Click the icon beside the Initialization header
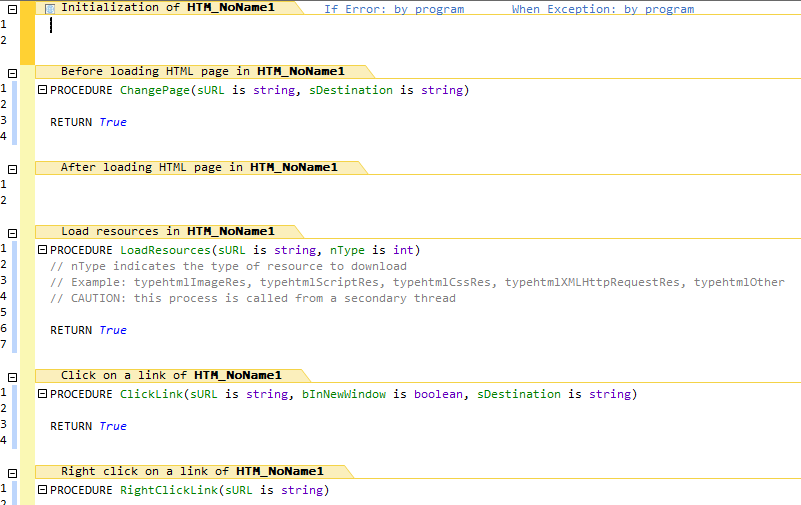The image size is (801, 505). tap(50, 8)
